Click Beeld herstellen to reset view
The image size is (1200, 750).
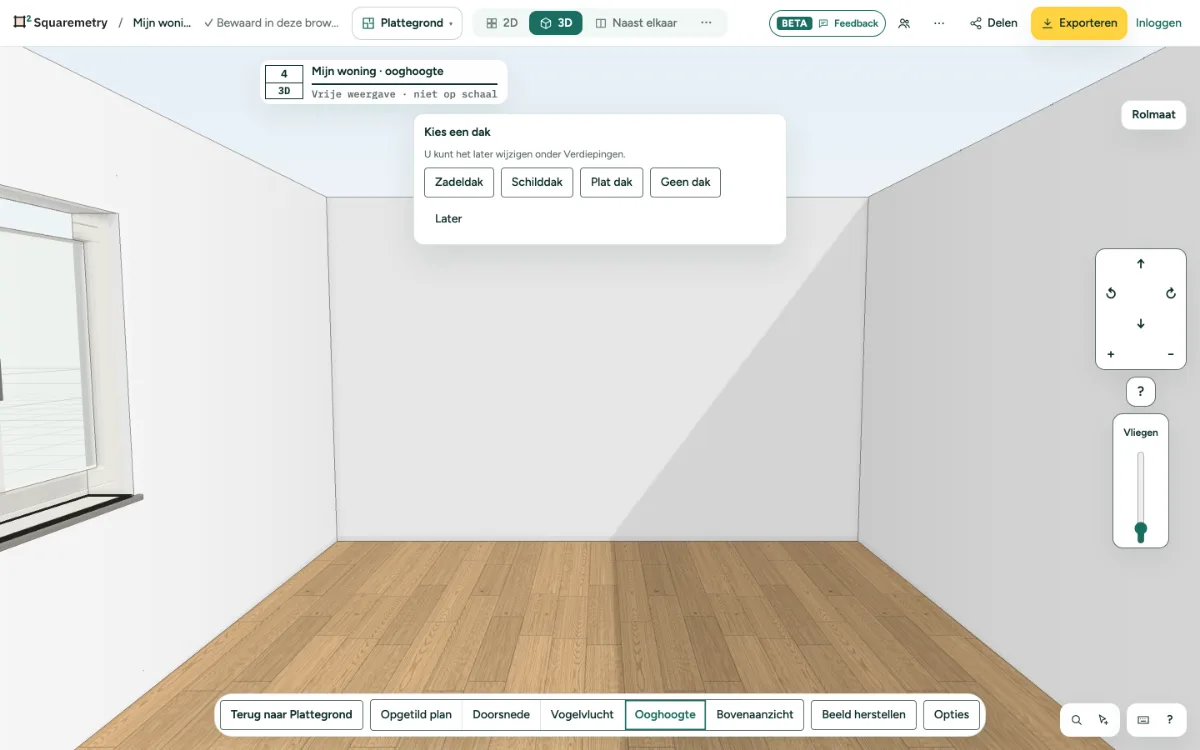864,715
